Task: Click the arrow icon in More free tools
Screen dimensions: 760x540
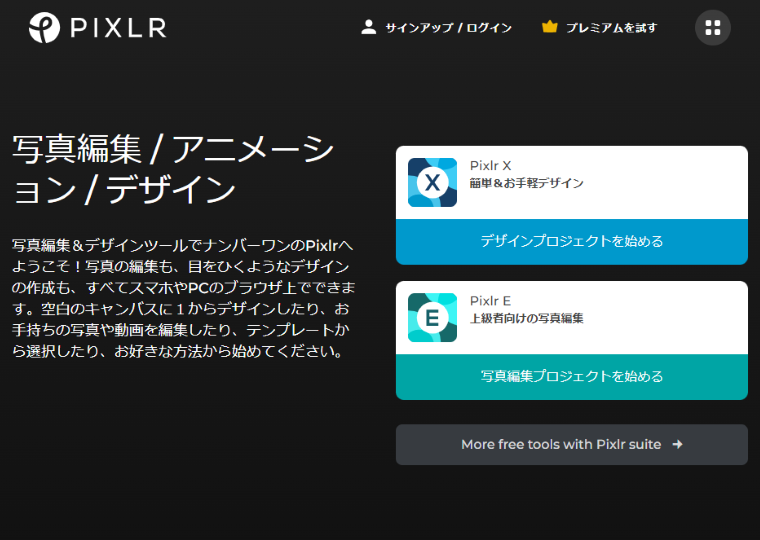Action: (x=678, y=444)
